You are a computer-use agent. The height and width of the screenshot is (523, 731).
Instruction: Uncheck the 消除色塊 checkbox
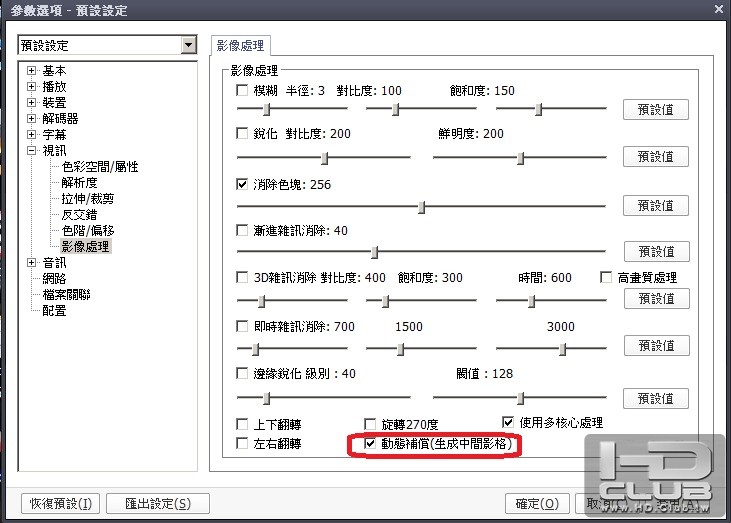(x=242, y=185)
